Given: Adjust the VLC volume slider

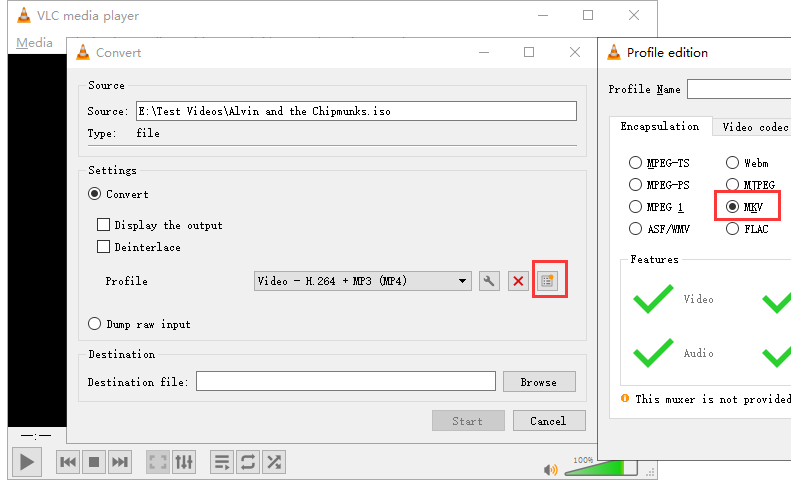Looking at the screenshot, I should click(x=600, y=468).
